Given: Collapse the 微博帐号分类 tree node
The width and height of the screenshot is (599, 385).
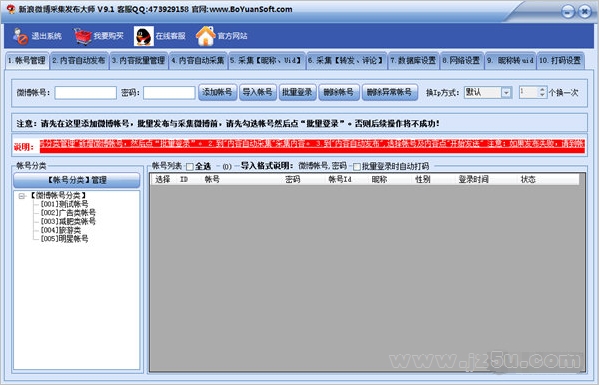Looking at the screenshot, I should pyautogui.click(x=22, y=196).
